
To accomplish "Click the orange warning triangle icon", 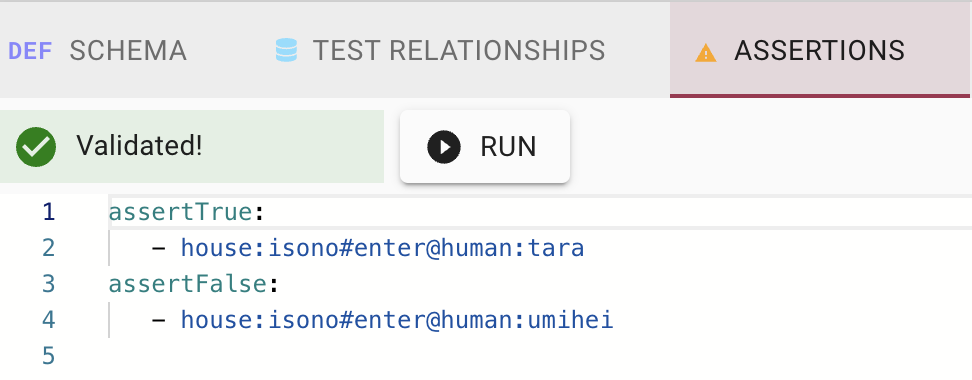I will pos(705,53).
